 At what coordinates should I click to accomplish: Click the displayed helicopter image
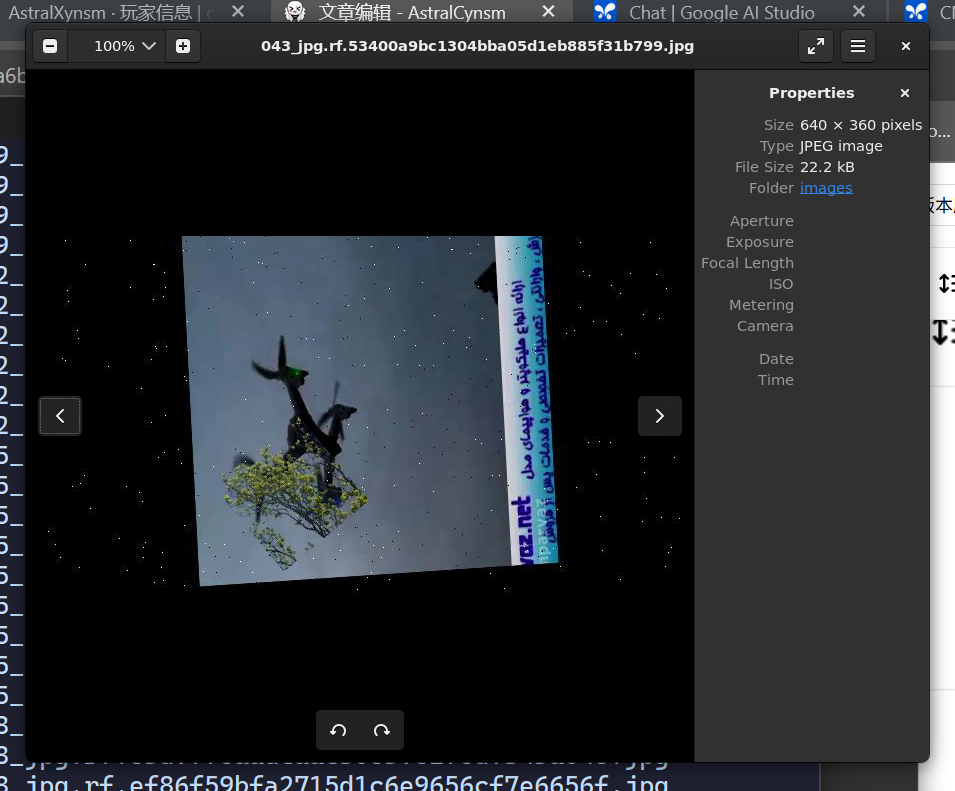pyautogui.click(x=370, y=410)
